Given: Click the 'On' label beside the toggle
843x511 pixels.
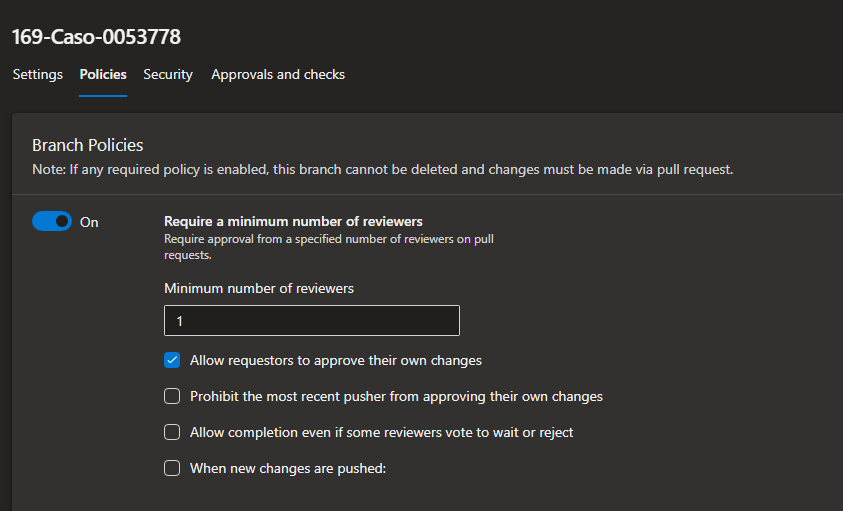Looking at the screenshot, I should (x=89, y=222).
